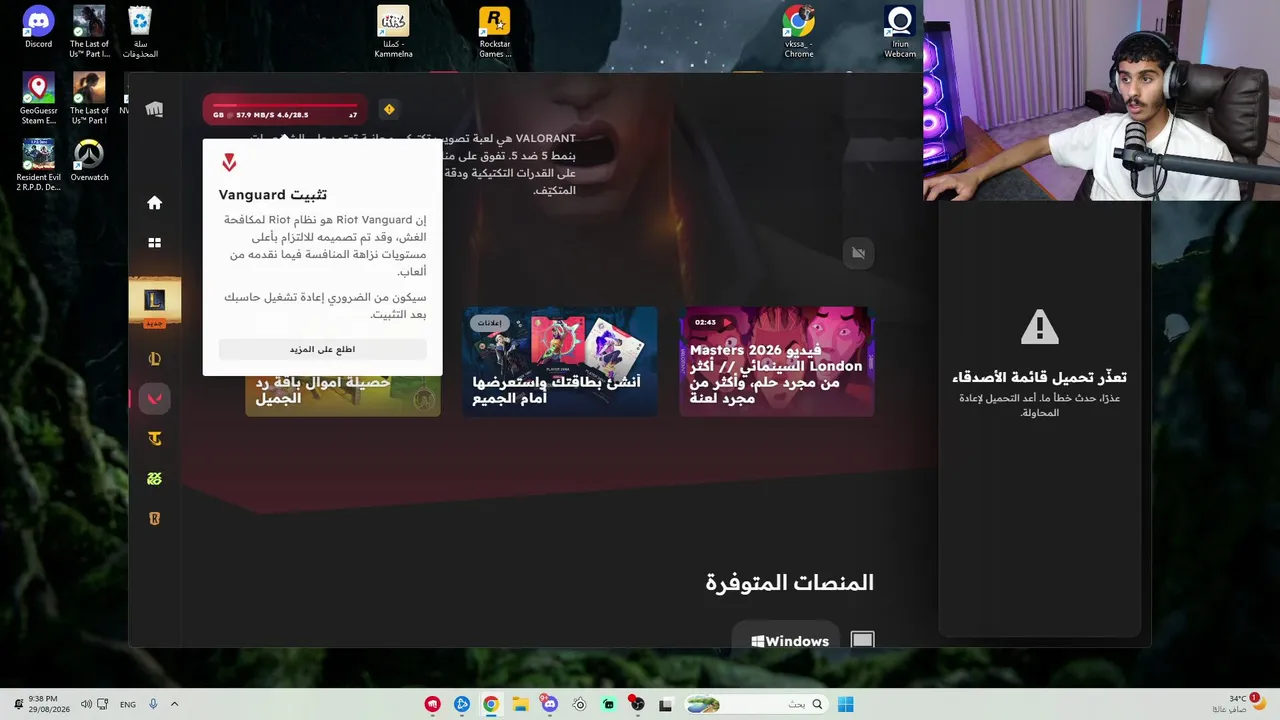
Task: Open the player card announcement thumbnail
Action: click(560, 361)
